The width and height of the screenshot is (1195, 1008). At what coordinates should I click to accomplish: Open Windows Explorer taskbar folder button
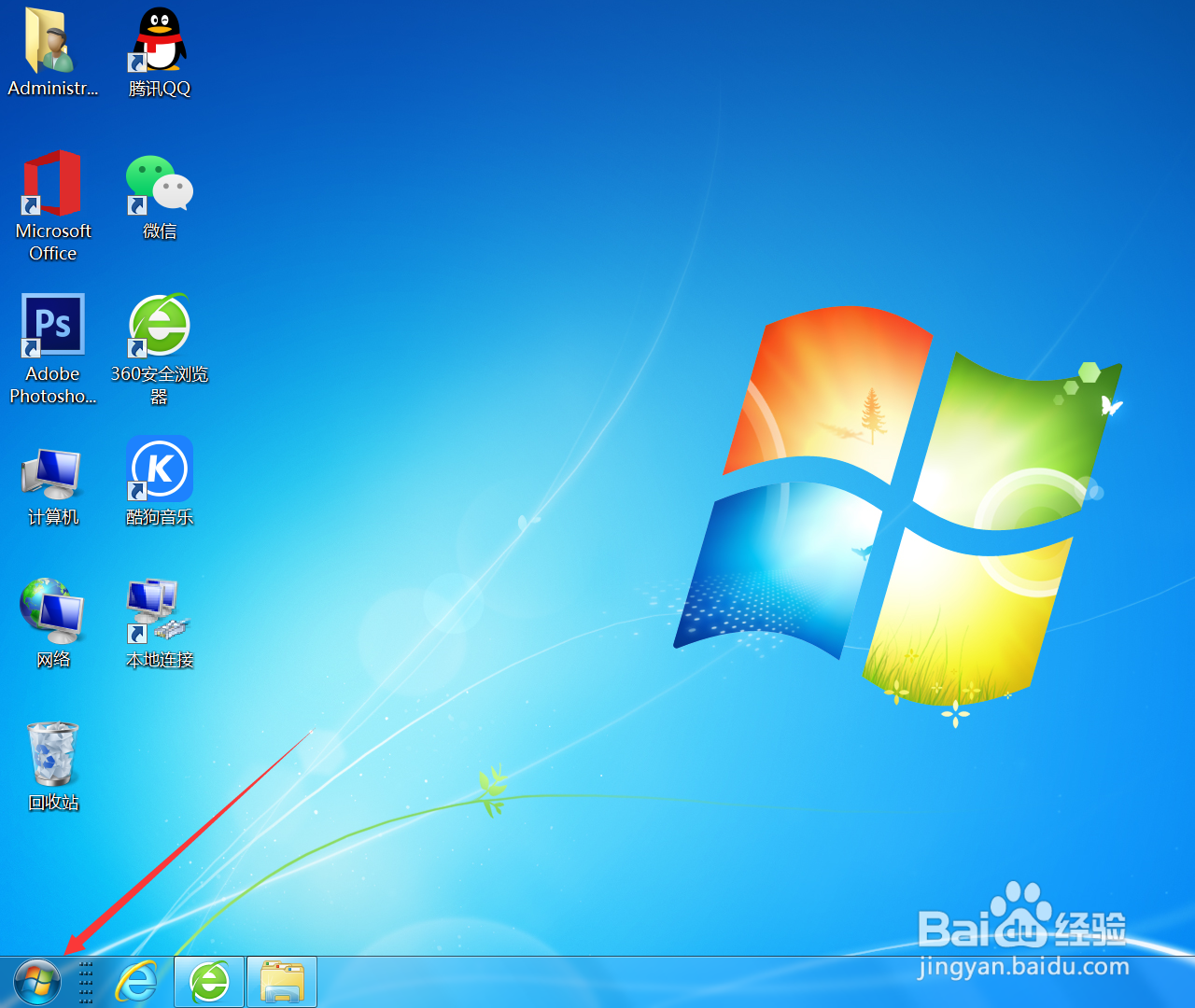[282, 983]
